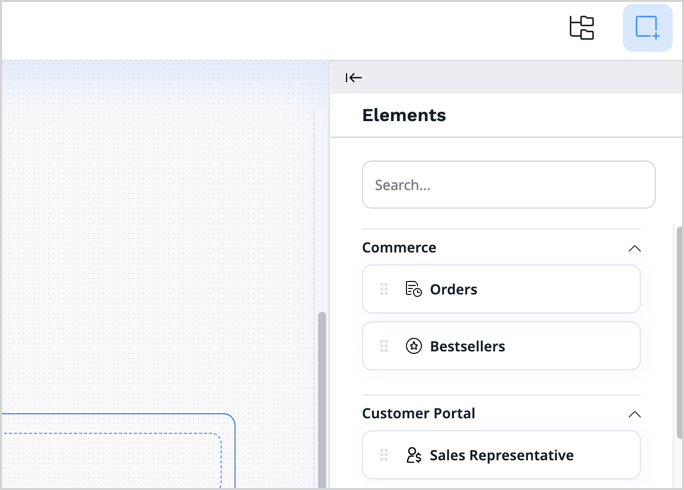This screenshot has width=684, height=490.
Task: Click the Orders element document icon
Action: click(x=413, y=289)
